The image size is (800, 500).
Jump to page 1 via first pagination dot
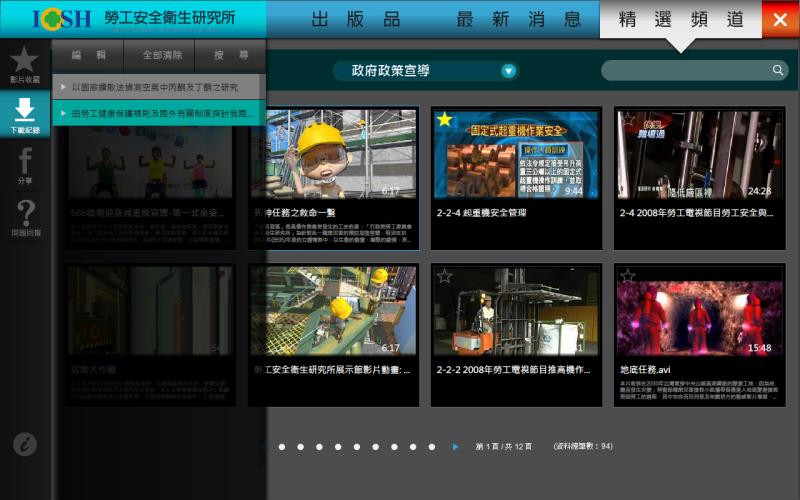(282, 447)
